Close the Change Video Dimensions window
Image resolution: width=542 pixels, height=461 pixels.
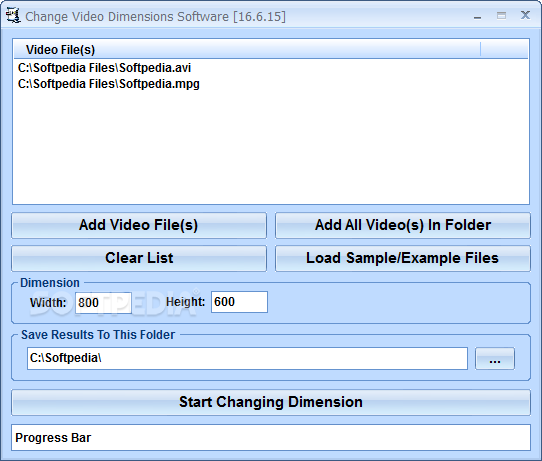pos(525,15)
